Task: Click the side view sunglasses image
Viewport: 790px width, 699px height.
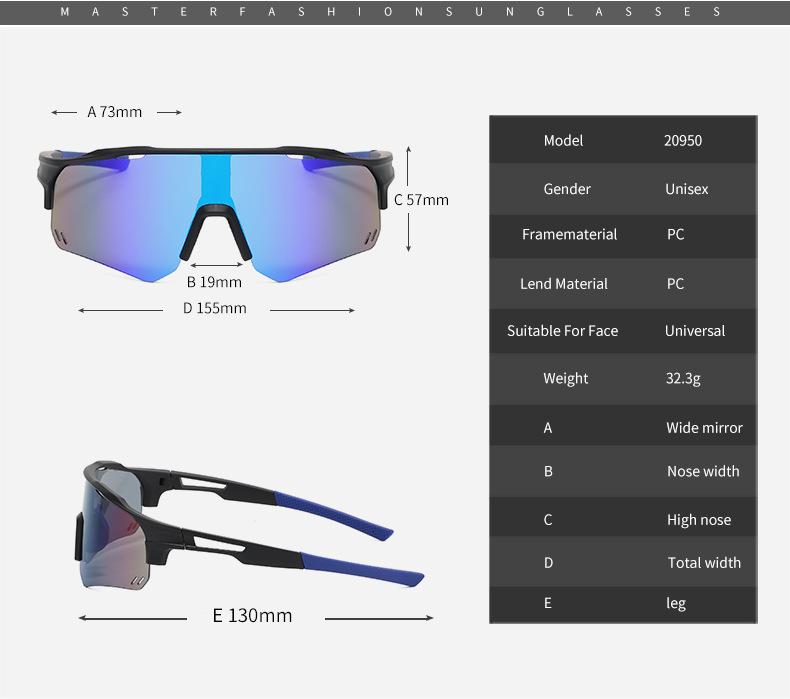Action: pos(250,526)
